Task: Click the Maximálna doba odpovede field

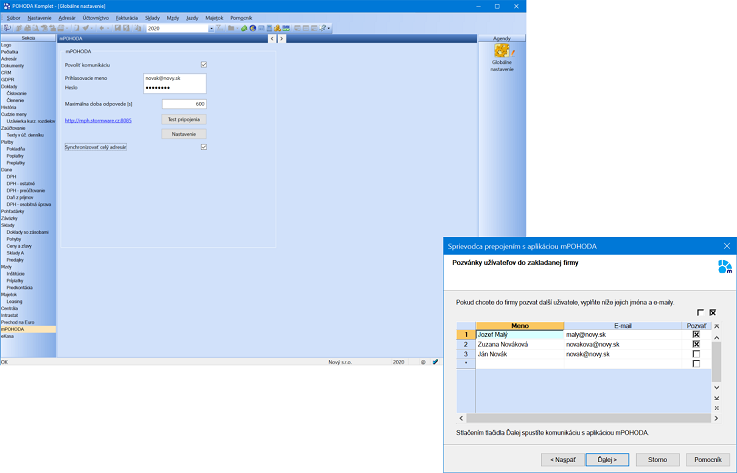Action: 184,104
